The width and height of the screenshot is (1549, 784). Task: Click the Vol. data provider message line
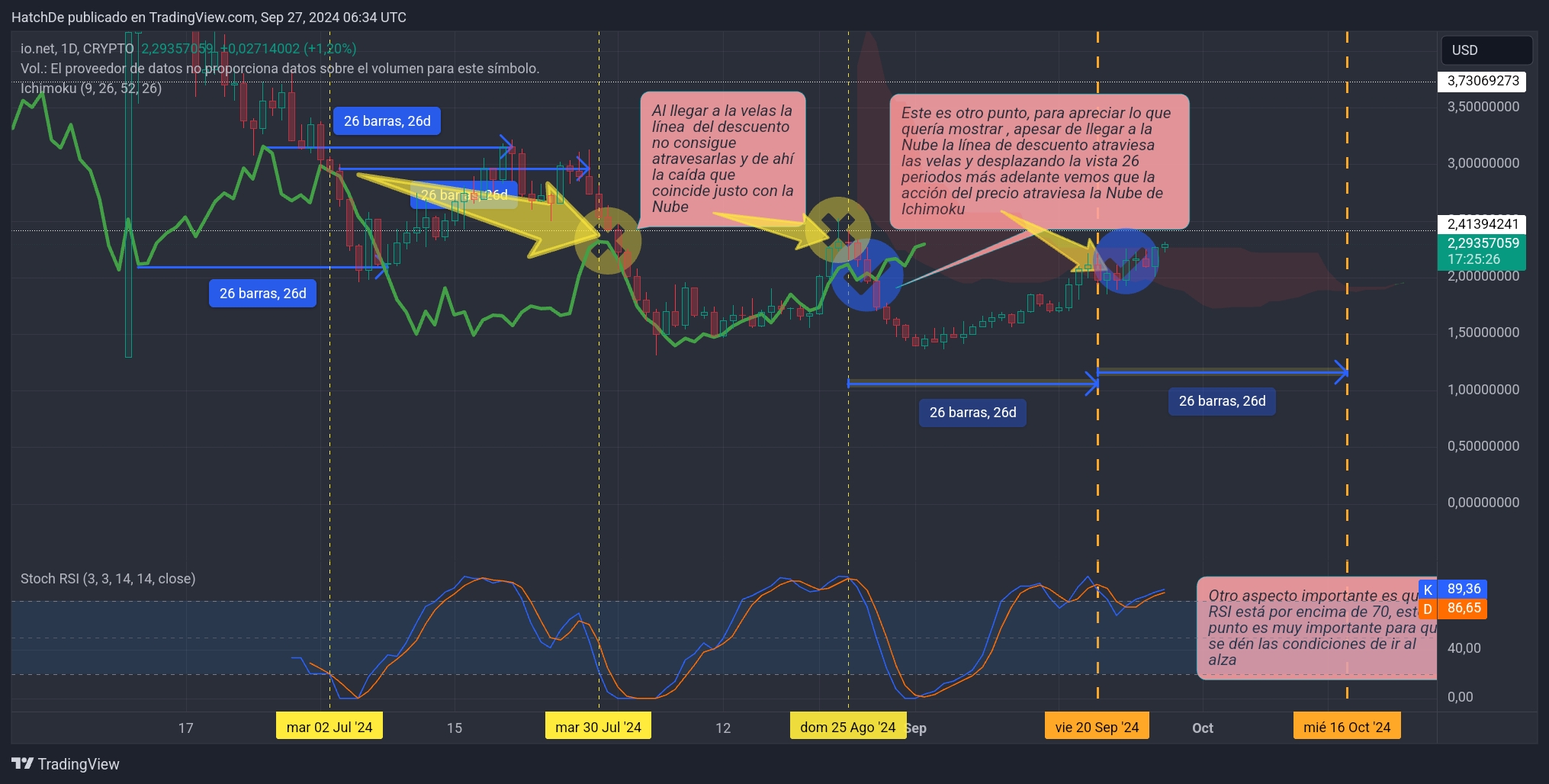[280, 68]
